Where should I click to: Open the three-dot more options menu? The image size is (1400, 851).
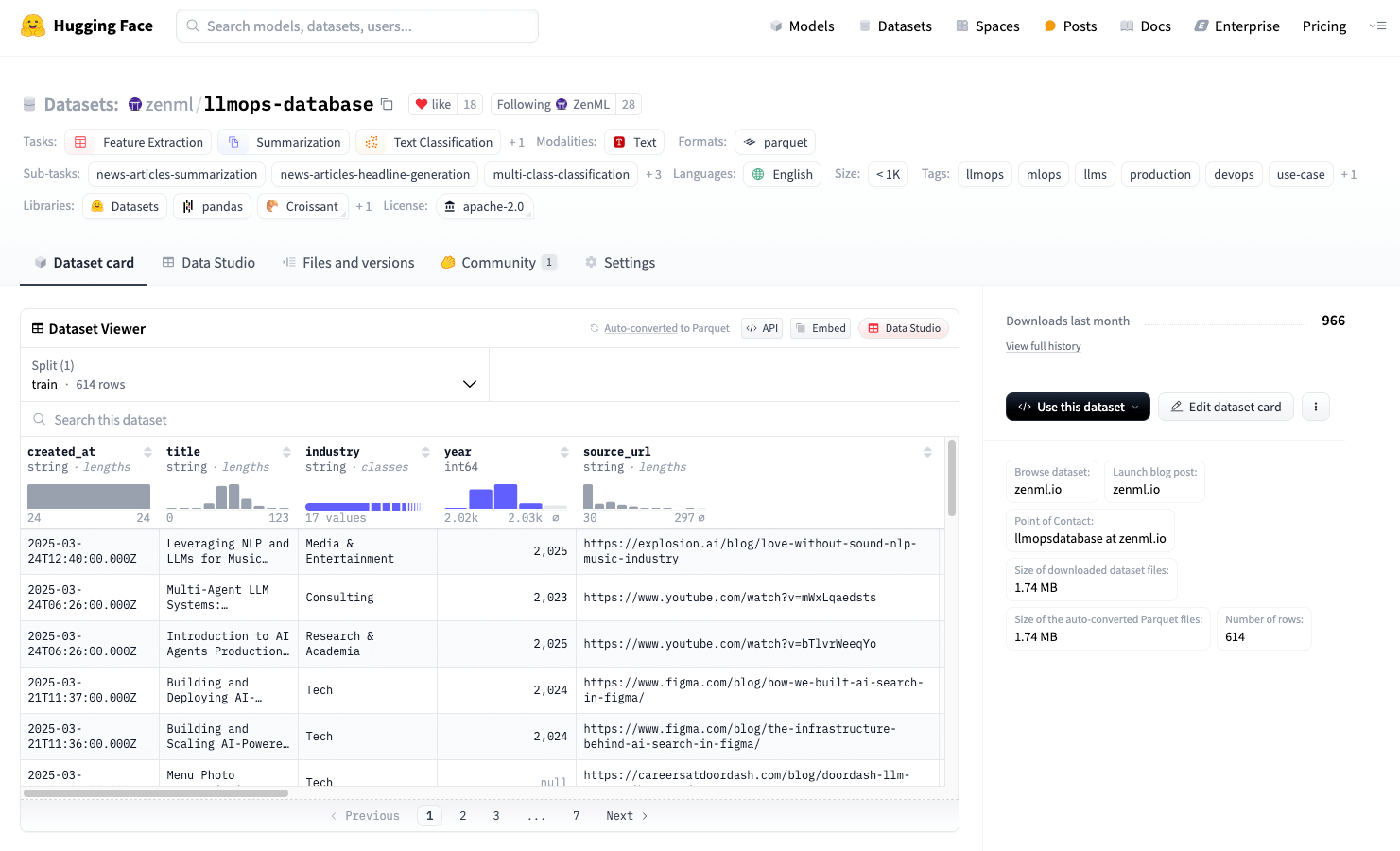pos(1315,407)
